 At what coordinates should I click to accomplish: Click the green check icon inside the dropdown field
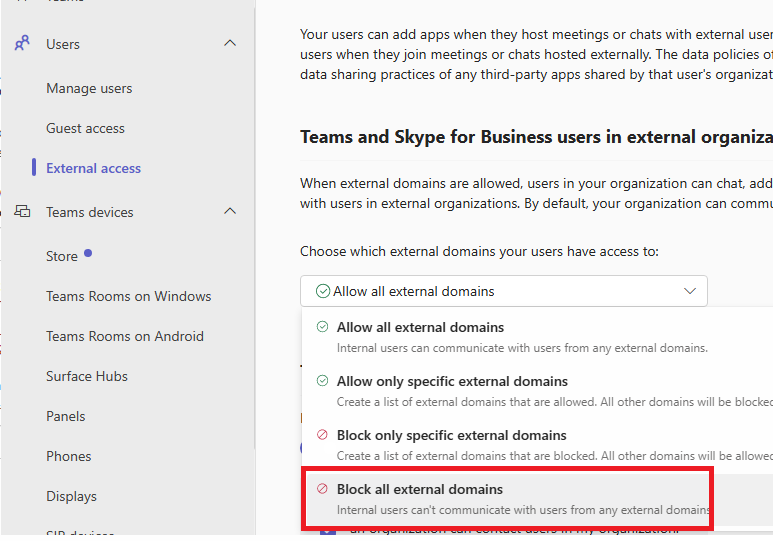tap(322, 291)
